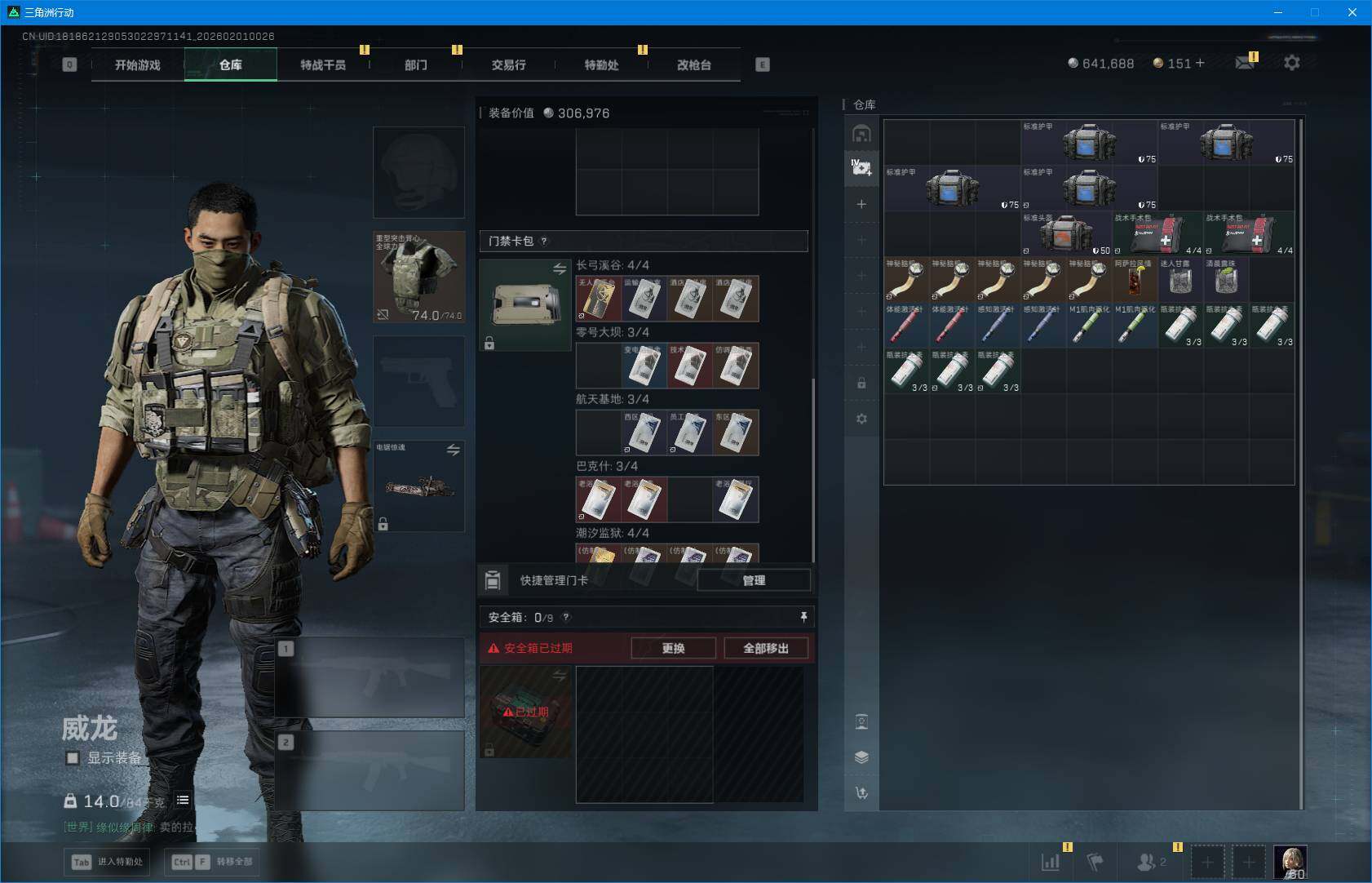Click the Tab 进入特勤处 shortcut button
Image resolution: width=1372 pixels, height=883 pixels.
[x=108, y=862]
